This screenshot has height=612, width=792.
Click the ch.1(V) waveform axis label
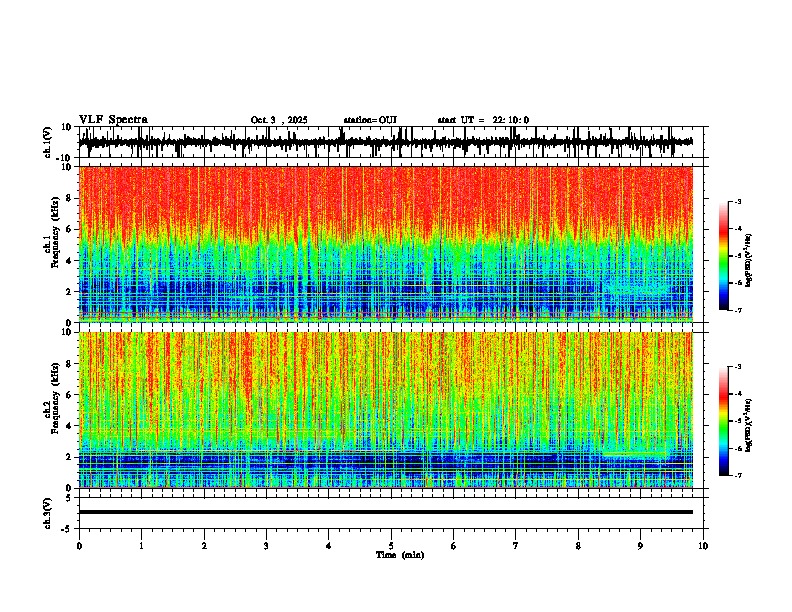pyautogui.click(x=49, y=142)
